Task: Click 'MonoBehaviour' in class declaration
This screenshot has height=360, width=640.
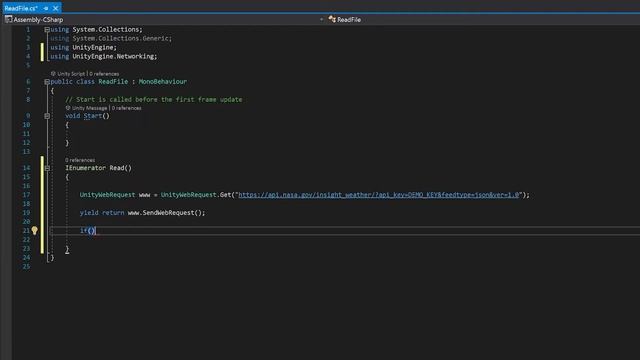Action: 162,82
